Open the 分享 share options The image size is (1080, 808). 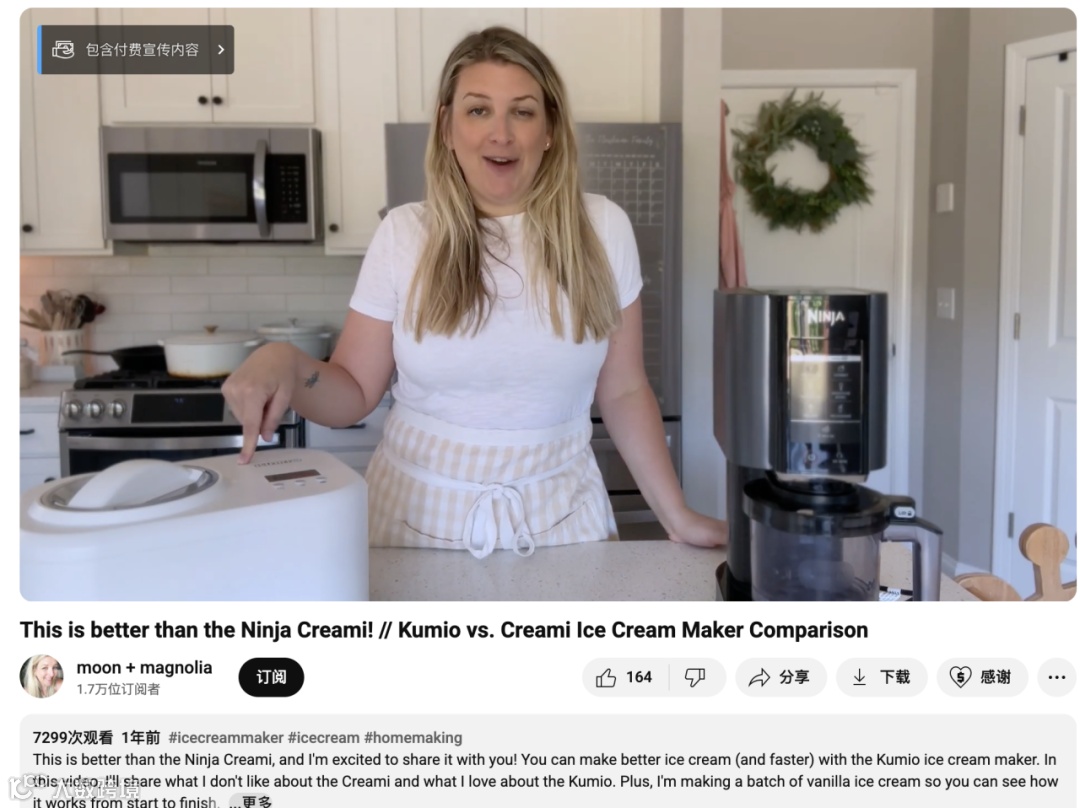click(x=780, y=678)
